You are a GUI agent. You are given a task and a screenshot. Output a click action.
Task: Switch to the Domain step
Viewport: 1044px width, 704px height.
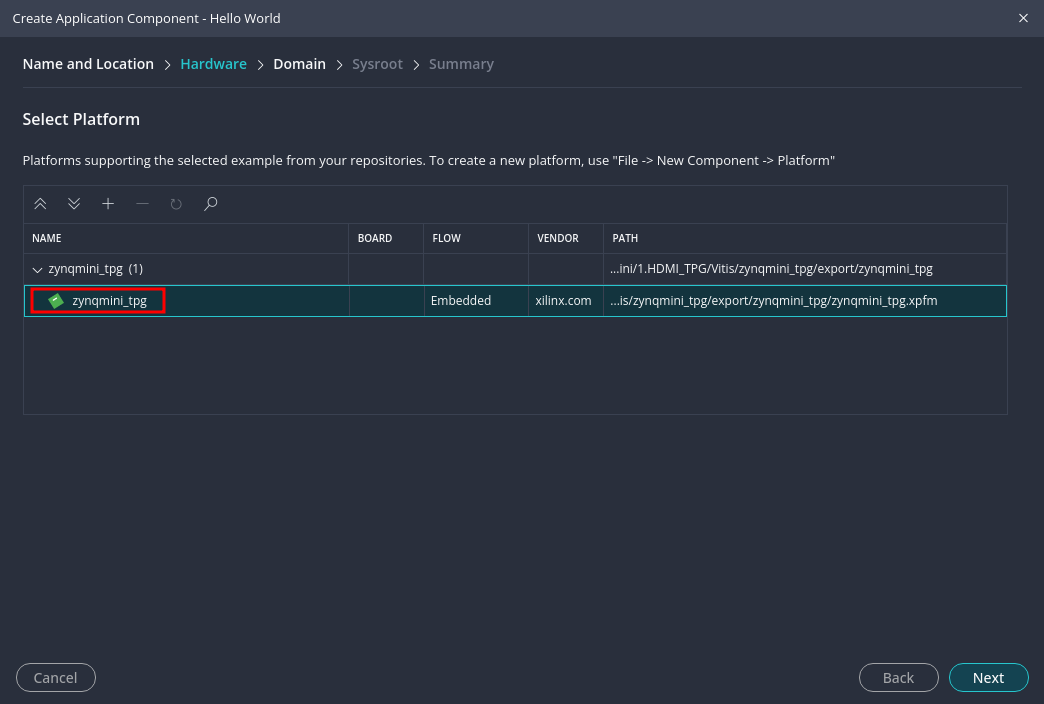(299, 64)
